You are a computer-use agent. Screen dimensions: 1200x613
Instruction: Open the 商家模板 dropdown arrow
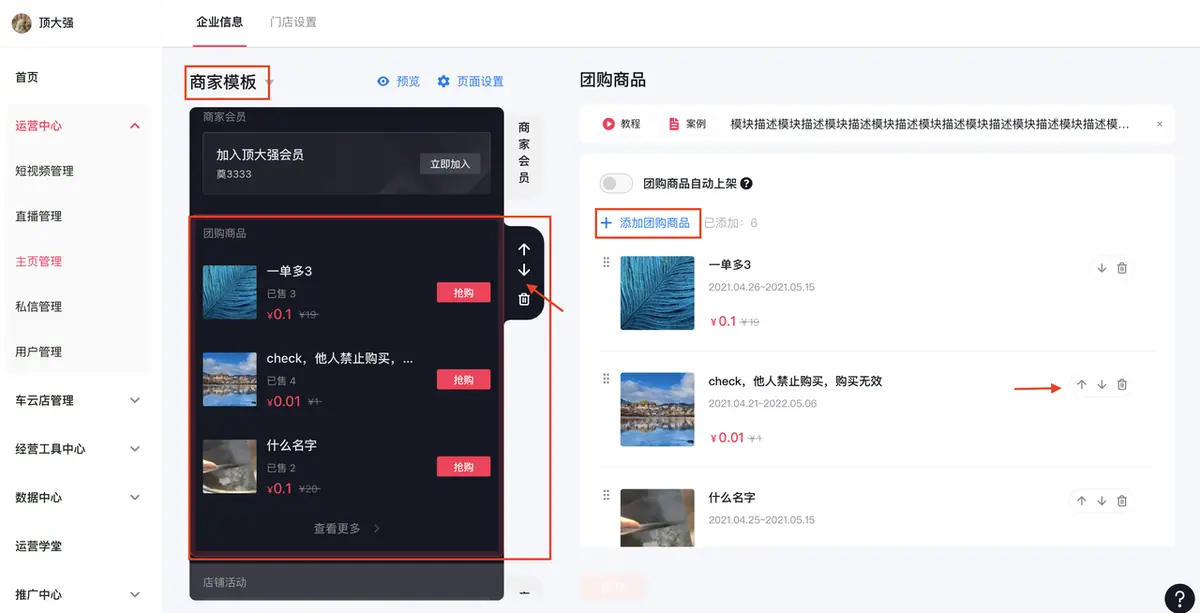(x=270, y=83)
